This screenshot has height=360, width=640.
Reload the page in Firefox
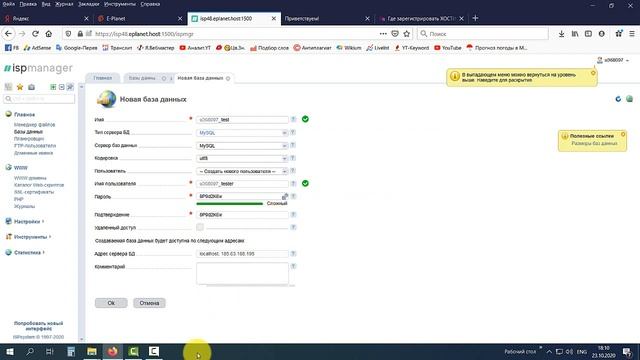point(36,34)
